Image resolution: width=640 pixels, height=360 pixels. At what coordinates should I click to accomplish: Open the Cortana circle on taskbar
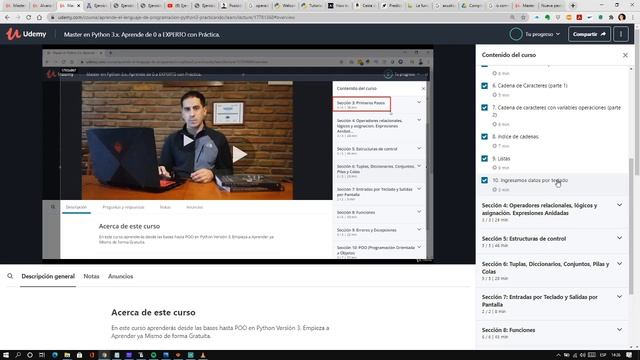click(x=30, y=355)
